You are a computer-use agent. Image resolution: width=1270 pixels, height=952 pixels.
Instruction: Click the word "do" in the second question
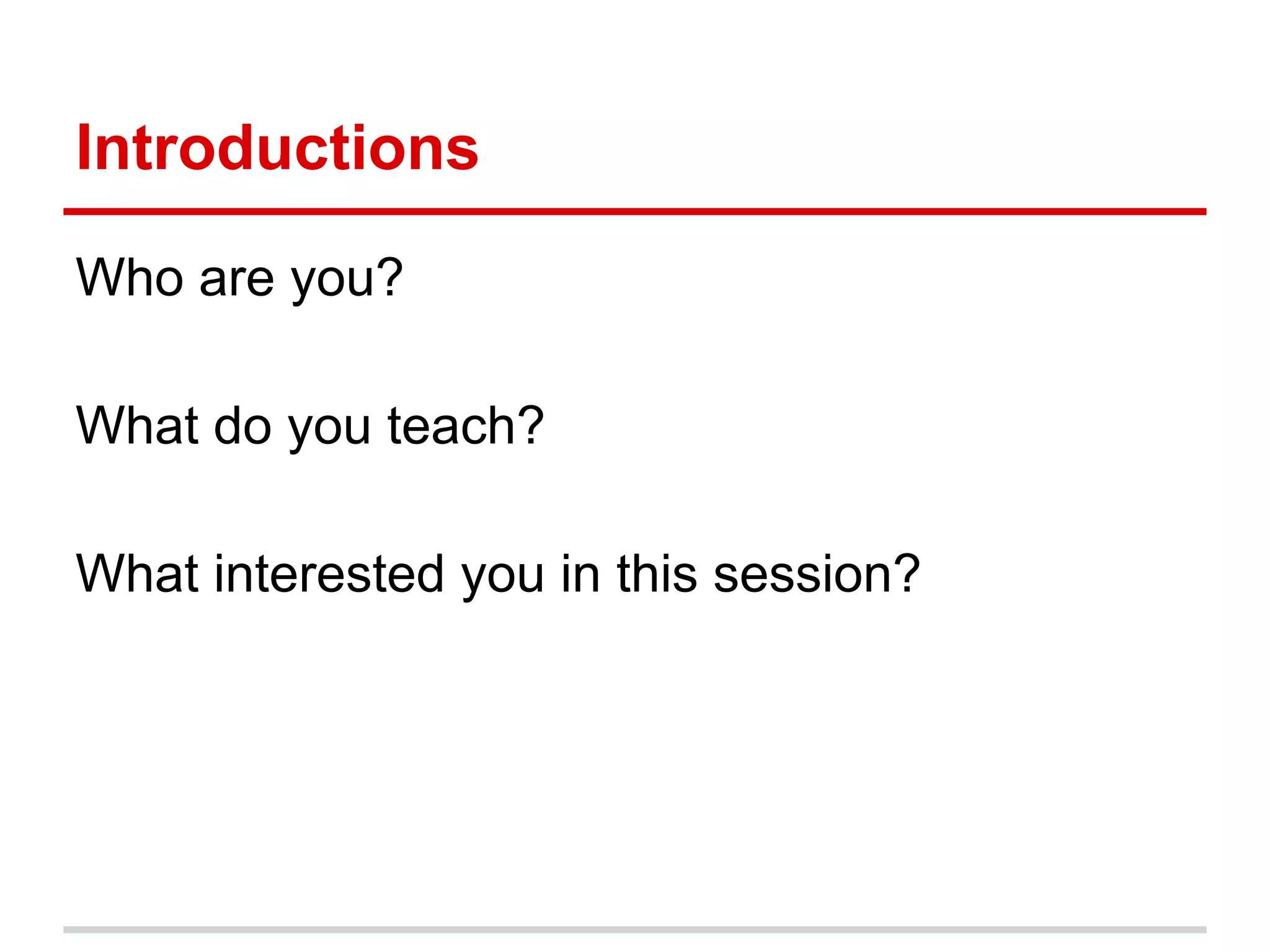coord(242,426)
